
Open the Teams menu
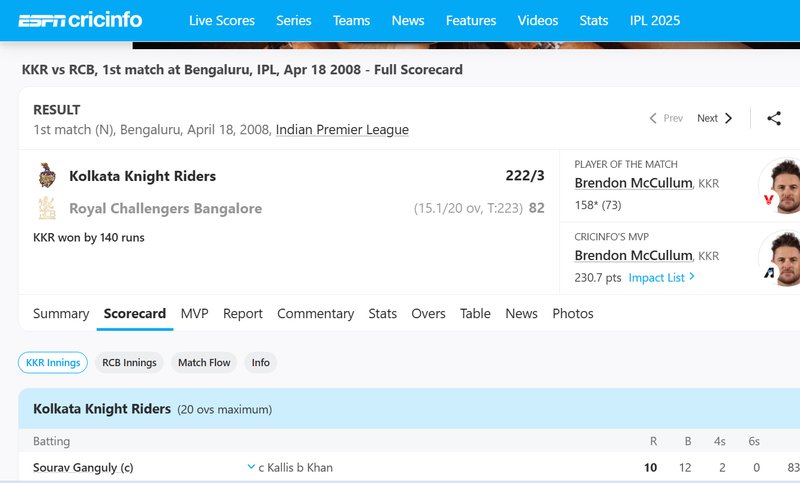point(352,20)
